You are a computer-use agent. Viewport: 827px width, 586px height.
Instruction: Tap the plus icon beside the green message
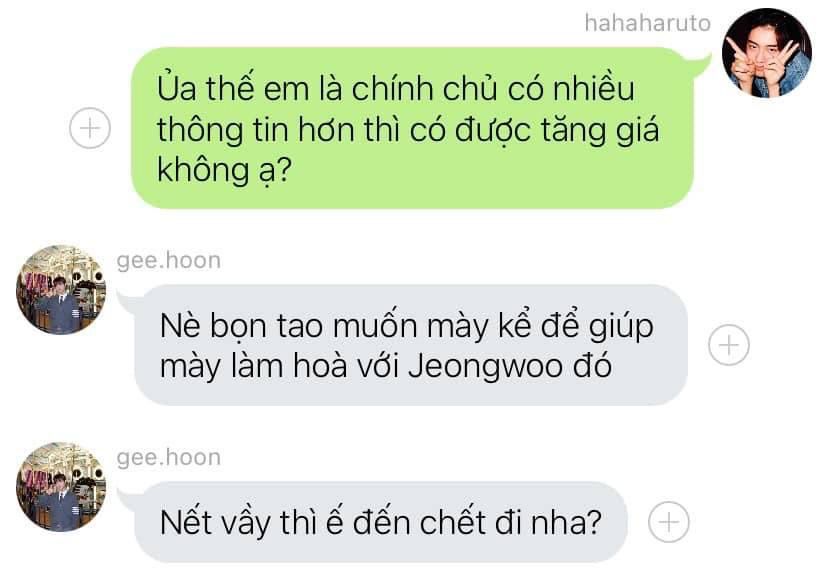coord(90,128)
